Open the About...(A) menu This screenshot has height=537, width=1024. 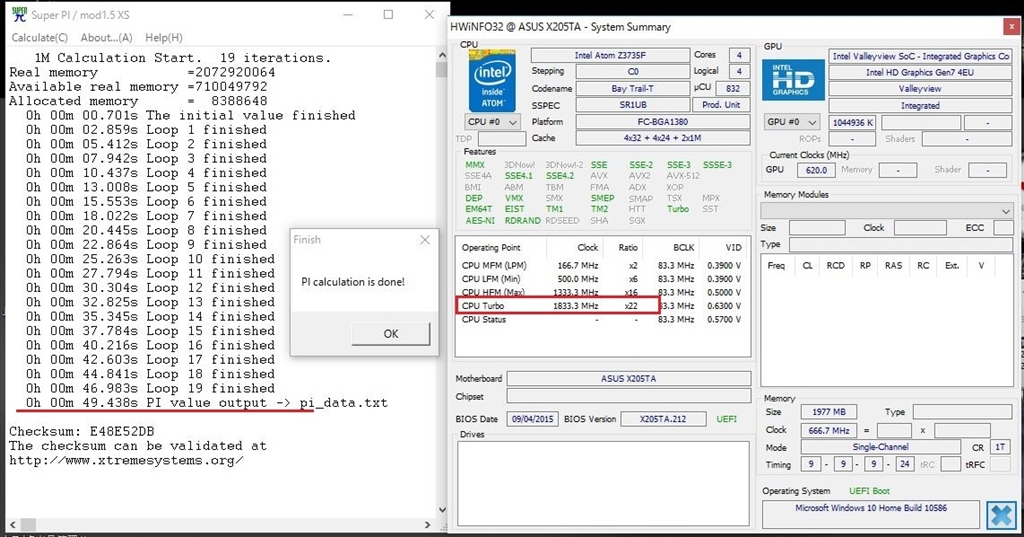(106, 38)
